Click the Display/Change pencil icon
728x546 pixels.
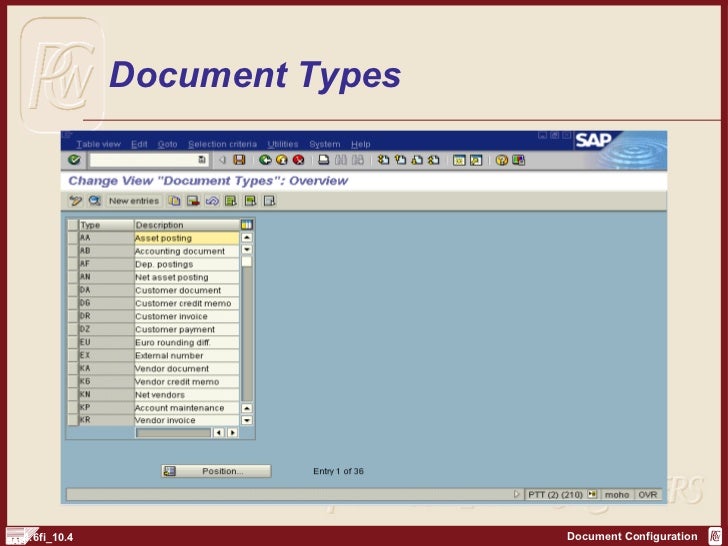pos(75,201)
